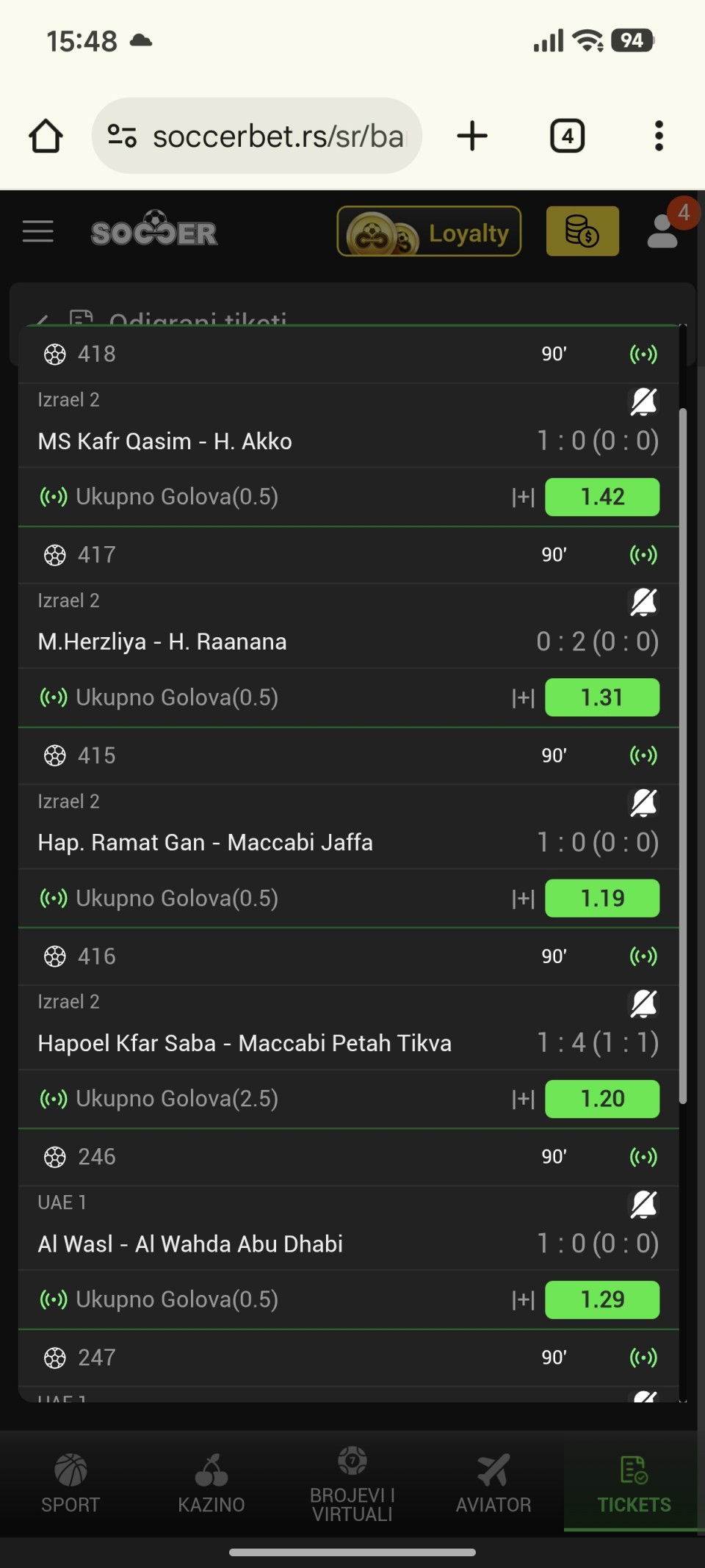Expand more bets for Hapoel Kfar Saba match
This screenshot has width=705, height=1568.
[523, 1099]
